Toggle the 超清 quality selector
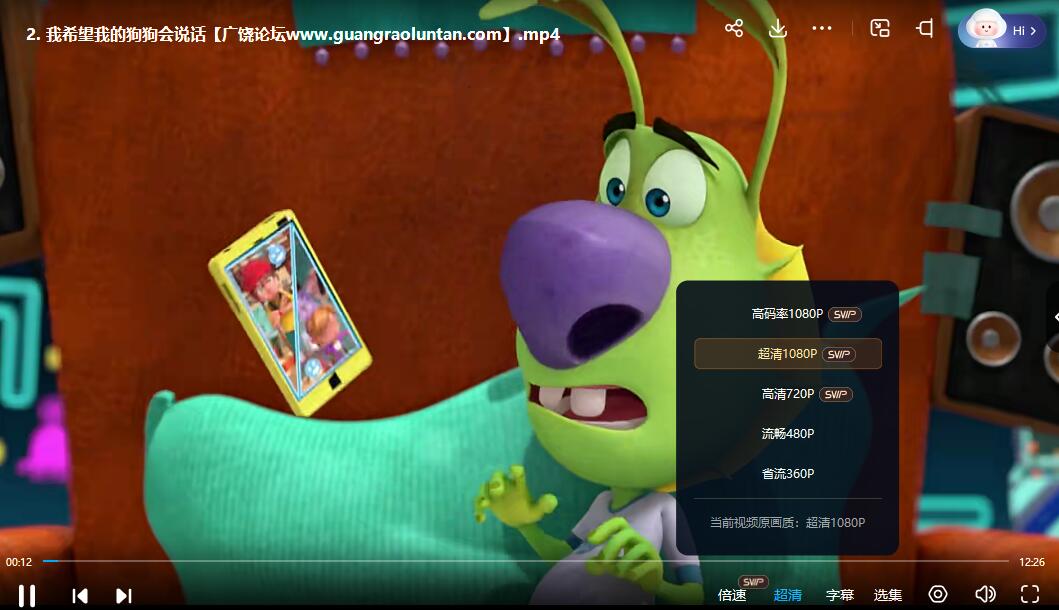Screen dimensions: 1059x610 coord(787,595)
